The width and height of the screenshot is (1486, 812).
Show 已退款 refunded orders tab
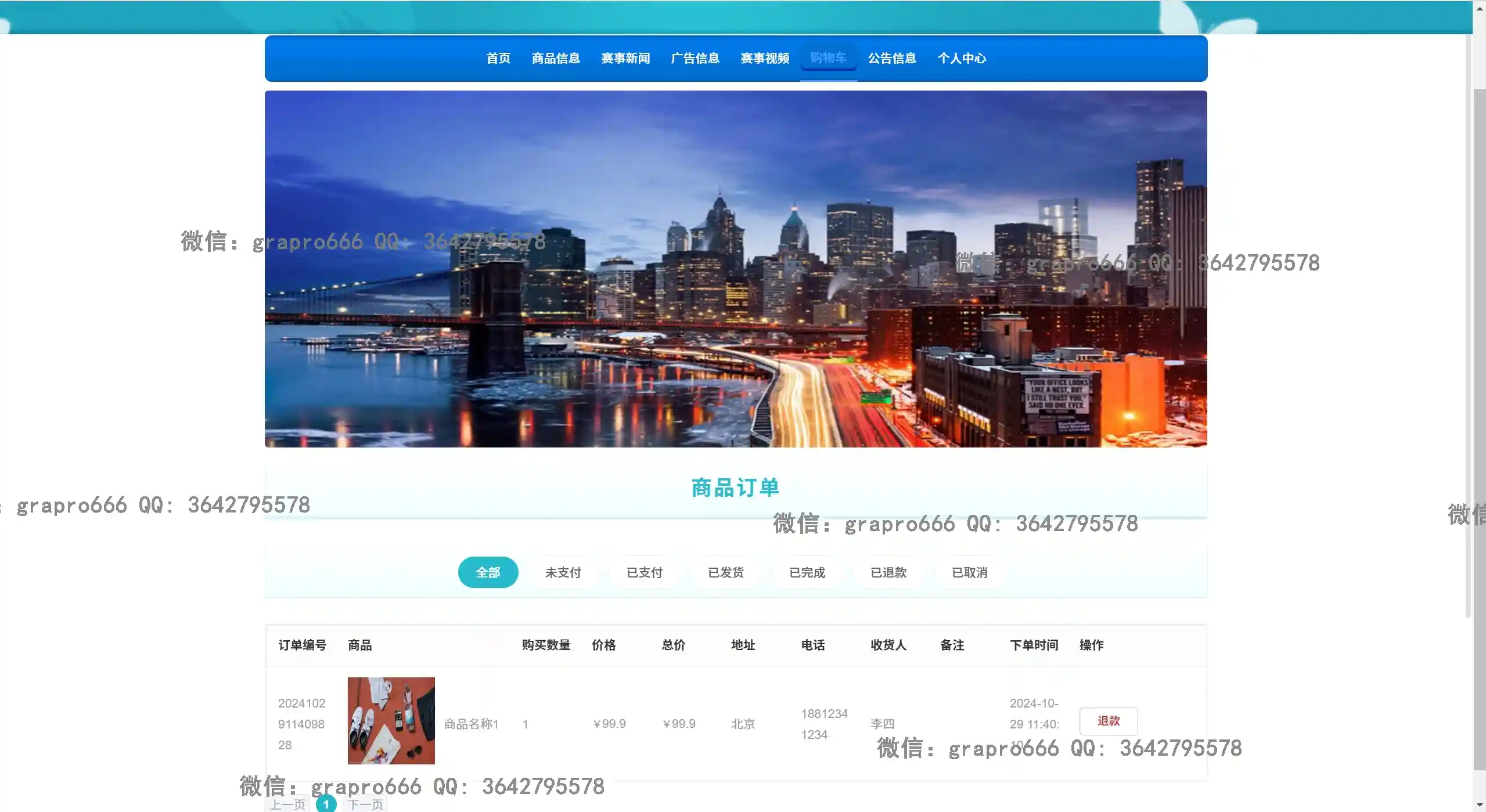pyautogui.click(x=888, y=572)
